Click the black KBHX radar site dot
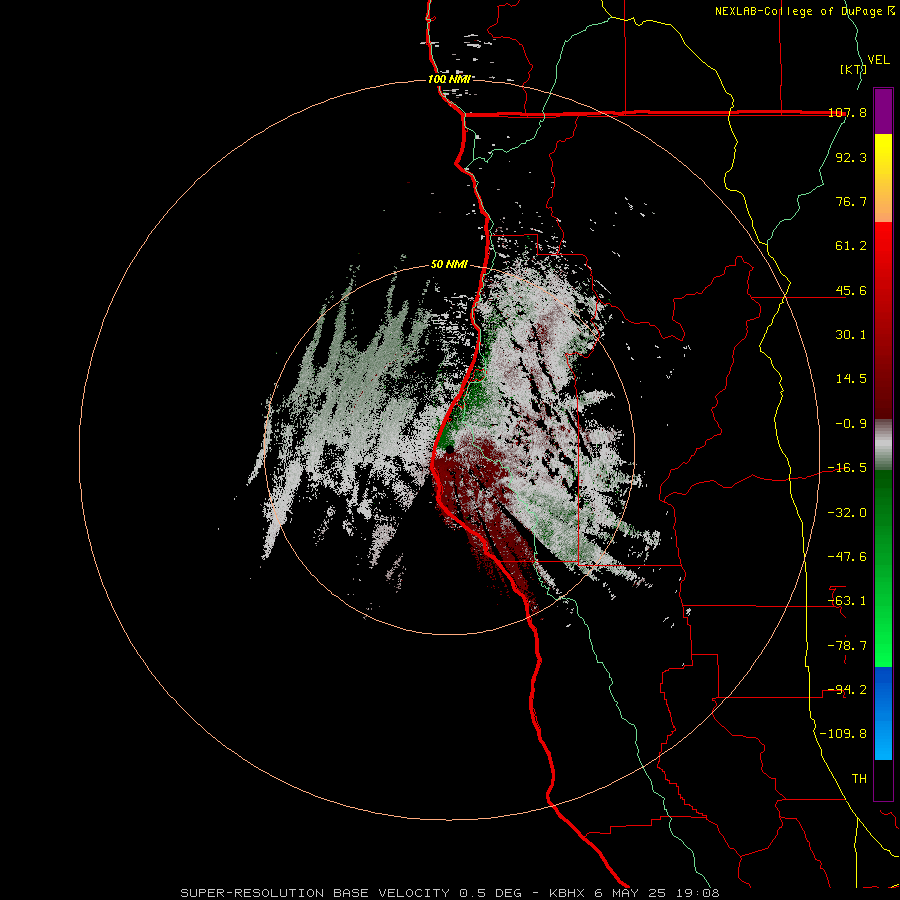Screen dimensions: 900x900 (450, 449)
